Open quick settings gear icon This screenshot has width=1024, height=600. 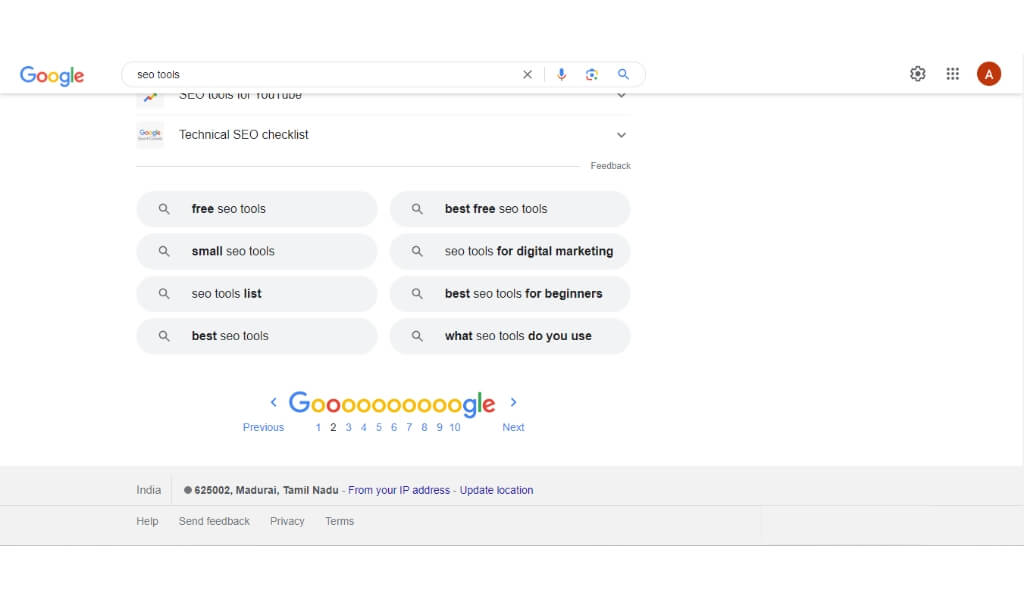pyautogui.click(x=918, y=74)
